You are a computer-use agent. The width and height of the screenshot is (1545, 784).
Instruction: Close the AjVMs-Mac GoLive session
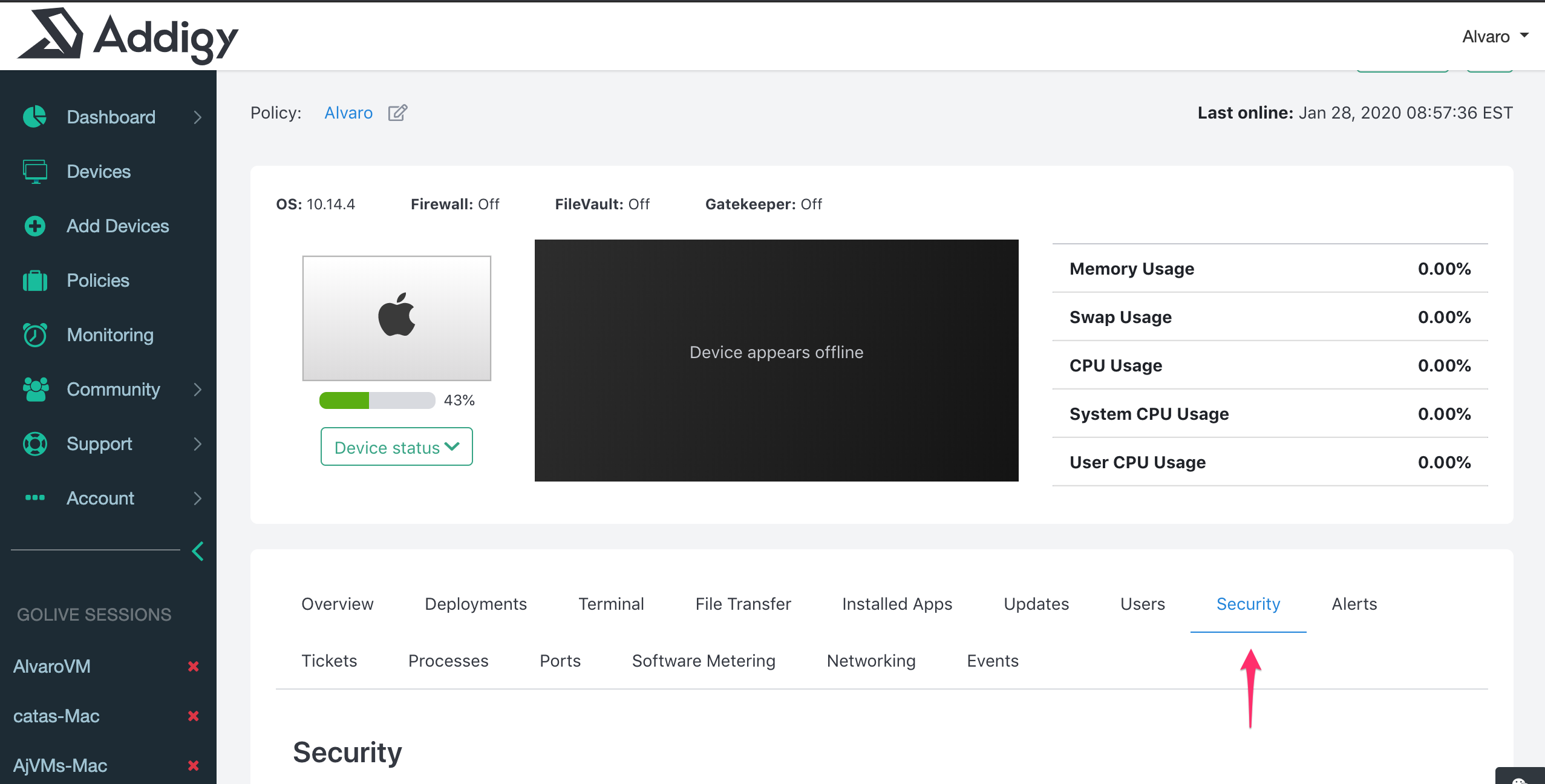tap(193, 765)
